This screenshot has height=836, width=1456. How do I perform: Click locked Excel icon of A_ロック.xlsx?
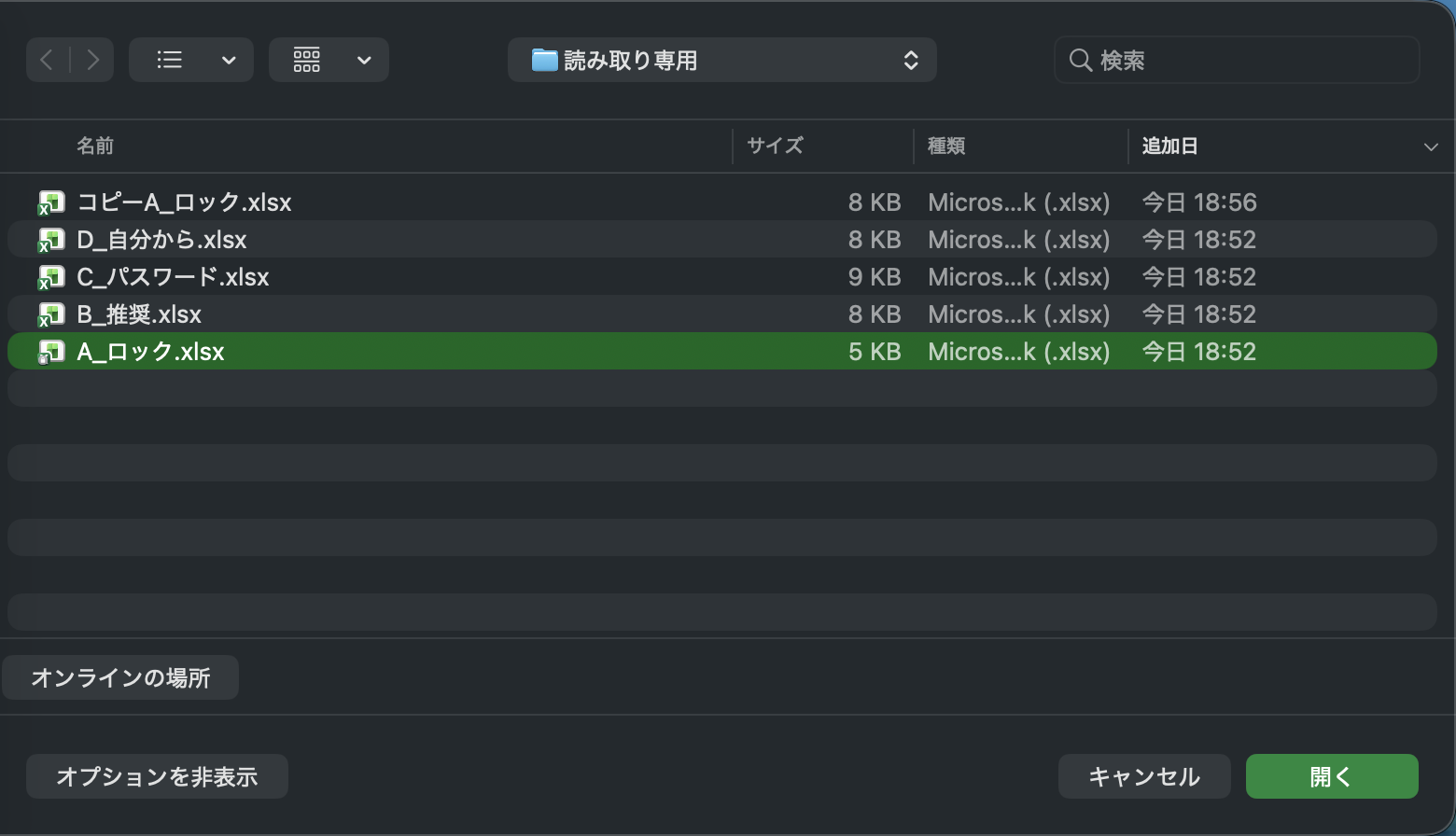[x=50, y=352]
